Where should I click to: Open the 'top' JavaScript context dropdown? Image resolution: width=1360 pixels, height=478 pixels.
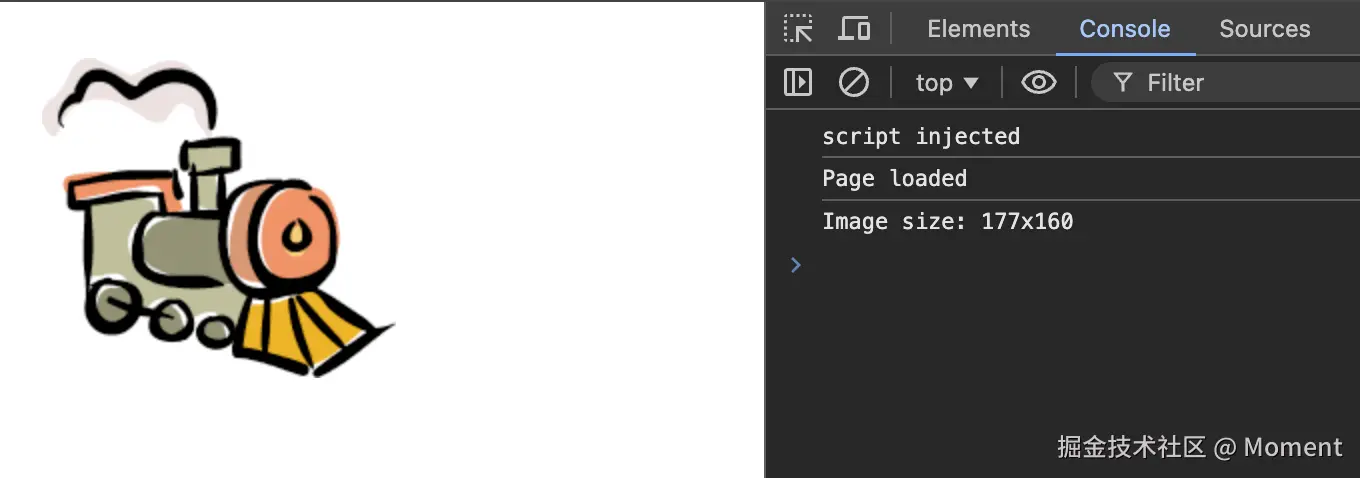[x=946, y=83]
